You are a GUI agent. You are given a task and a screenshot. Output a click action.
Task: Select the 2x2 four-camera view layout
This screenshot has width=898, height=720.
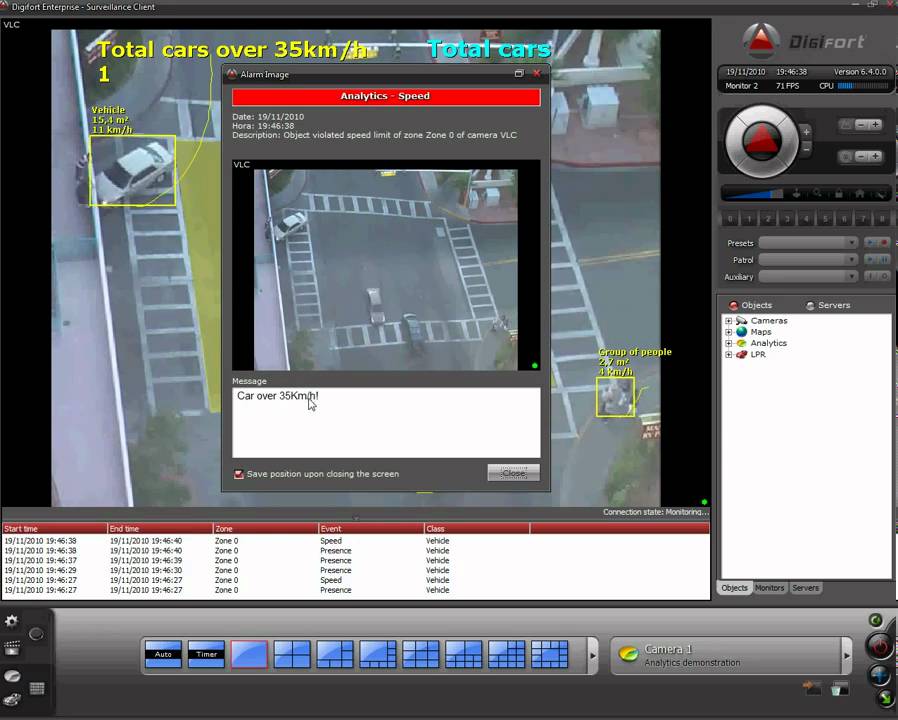[x=292, y=654]
